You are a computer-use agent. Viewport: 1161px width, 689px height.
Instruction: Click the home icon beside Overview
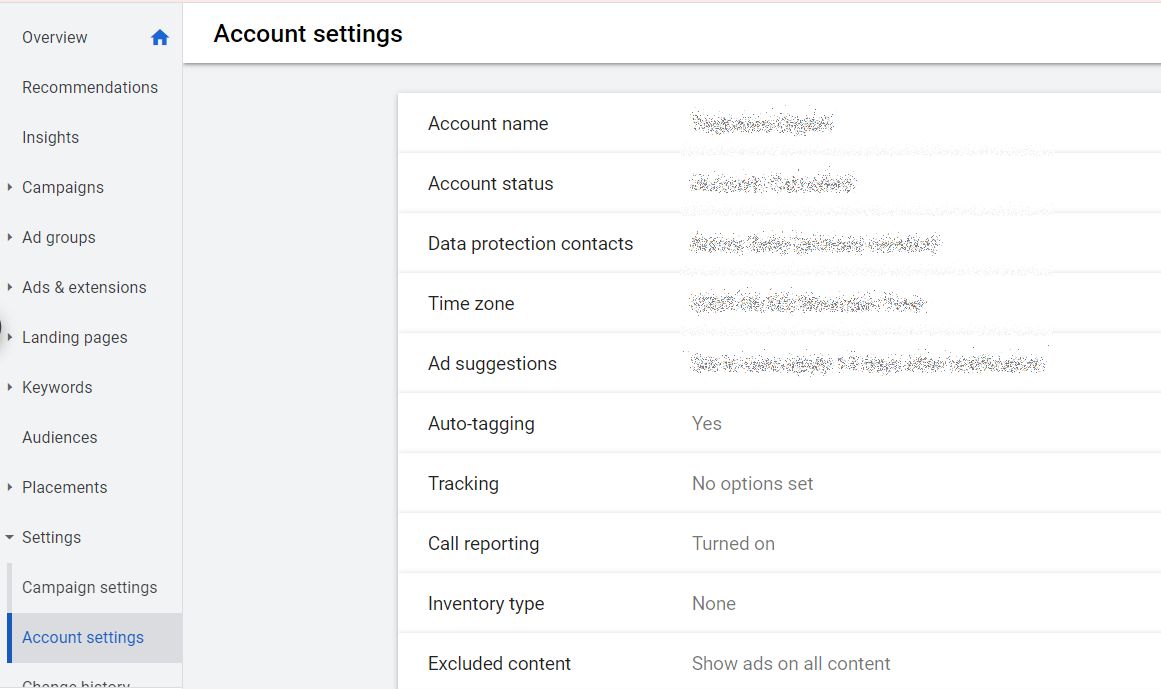(x=159, y=36)
